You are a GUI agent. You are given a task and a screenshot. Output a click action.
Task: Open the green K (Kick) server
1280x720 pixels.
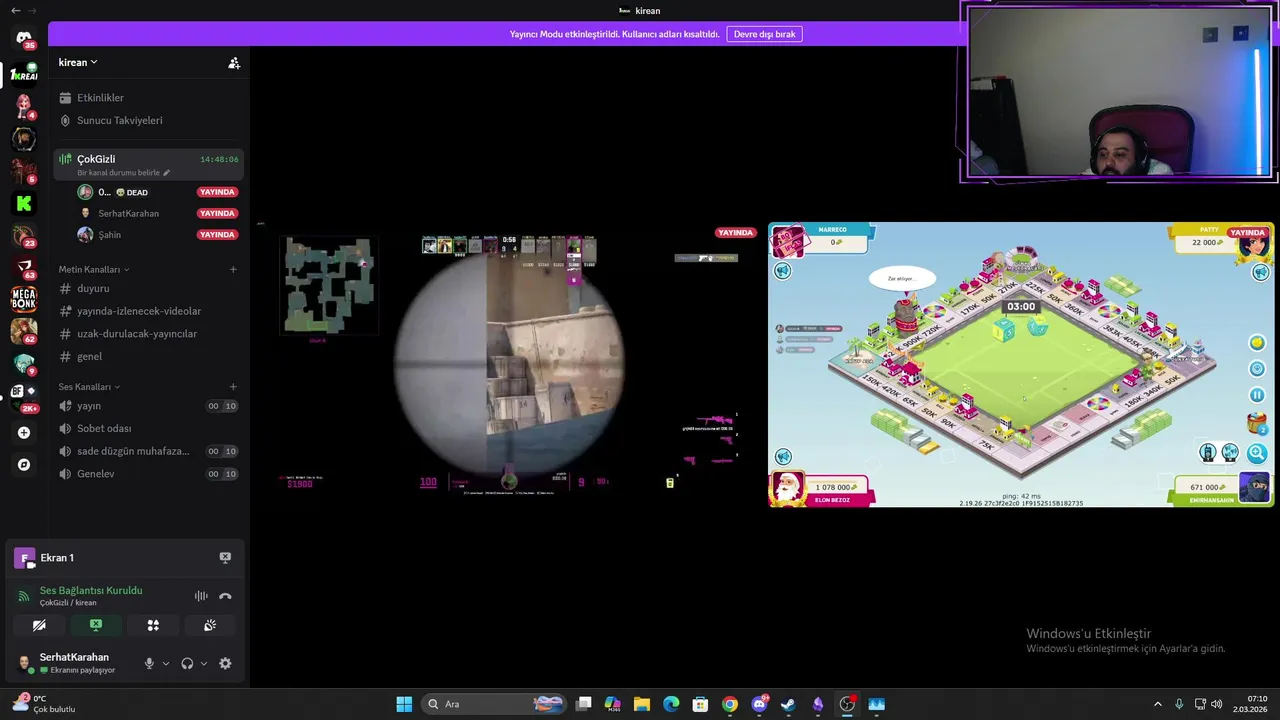[x=24, y=203]
